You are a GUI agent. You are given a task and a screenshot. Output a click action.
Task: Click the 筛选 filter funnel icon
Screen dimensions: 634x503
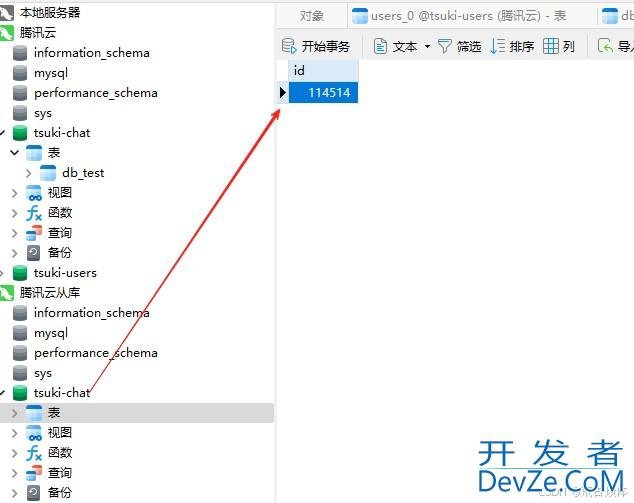click(445, 46)
